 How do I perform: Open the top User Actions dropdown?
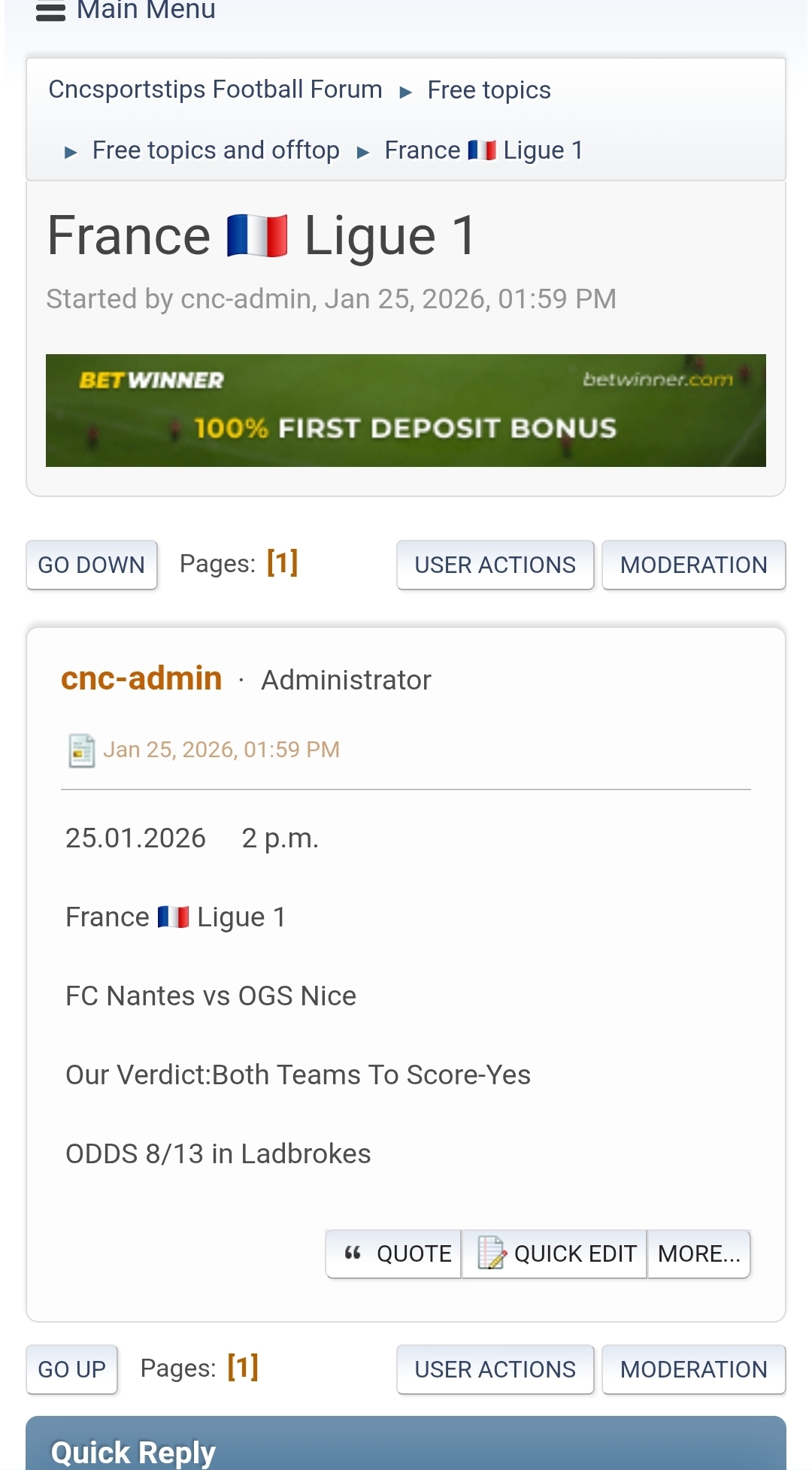tap(495, 565)
